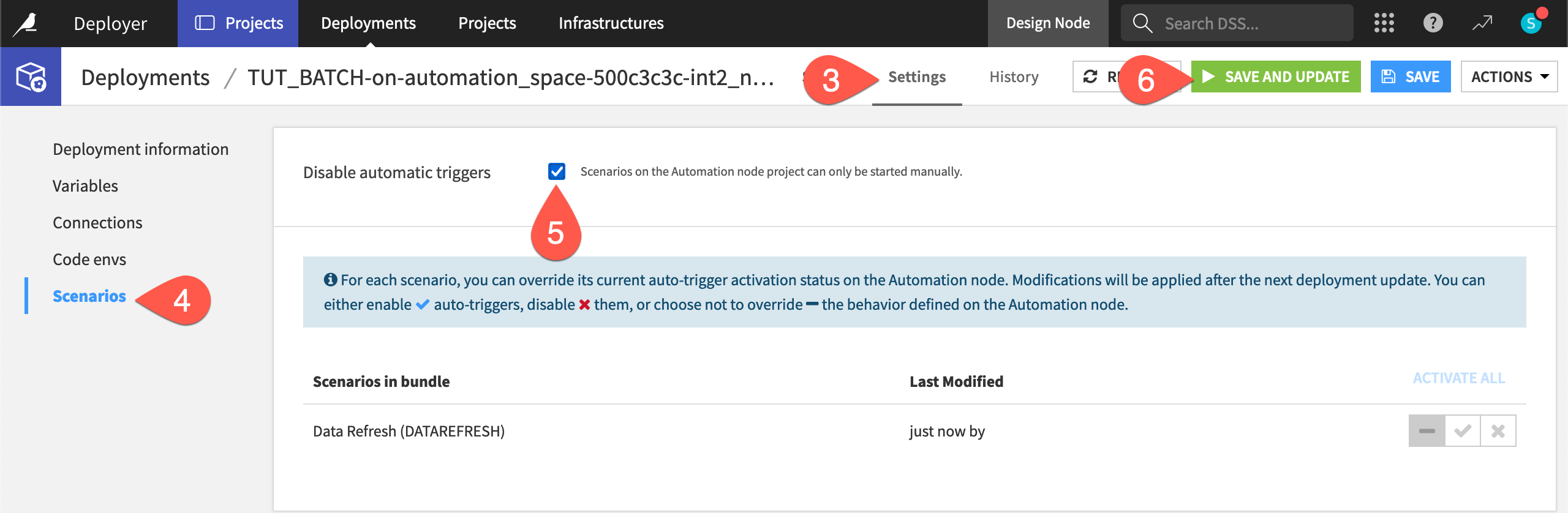Click Deployer title in header

[x=110, y=24]
